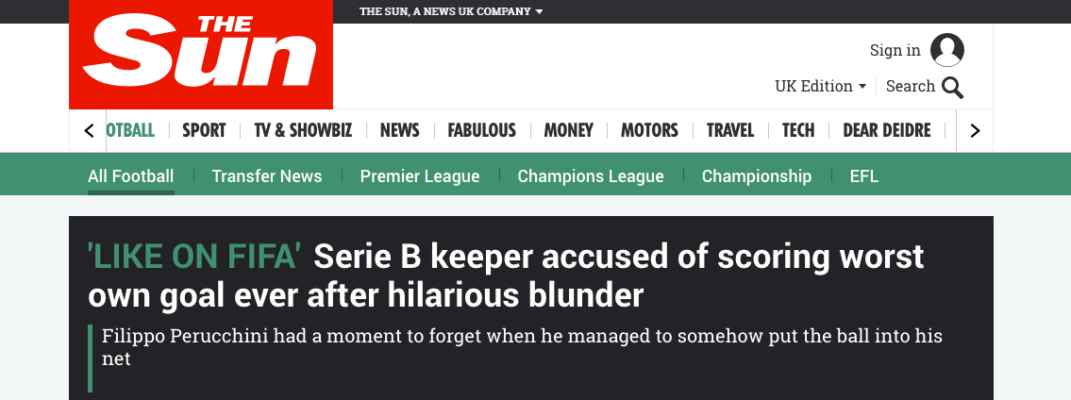Viewport: 1071px width, 400px height.
Task: Select the News menu item
Action: point(400,130)
